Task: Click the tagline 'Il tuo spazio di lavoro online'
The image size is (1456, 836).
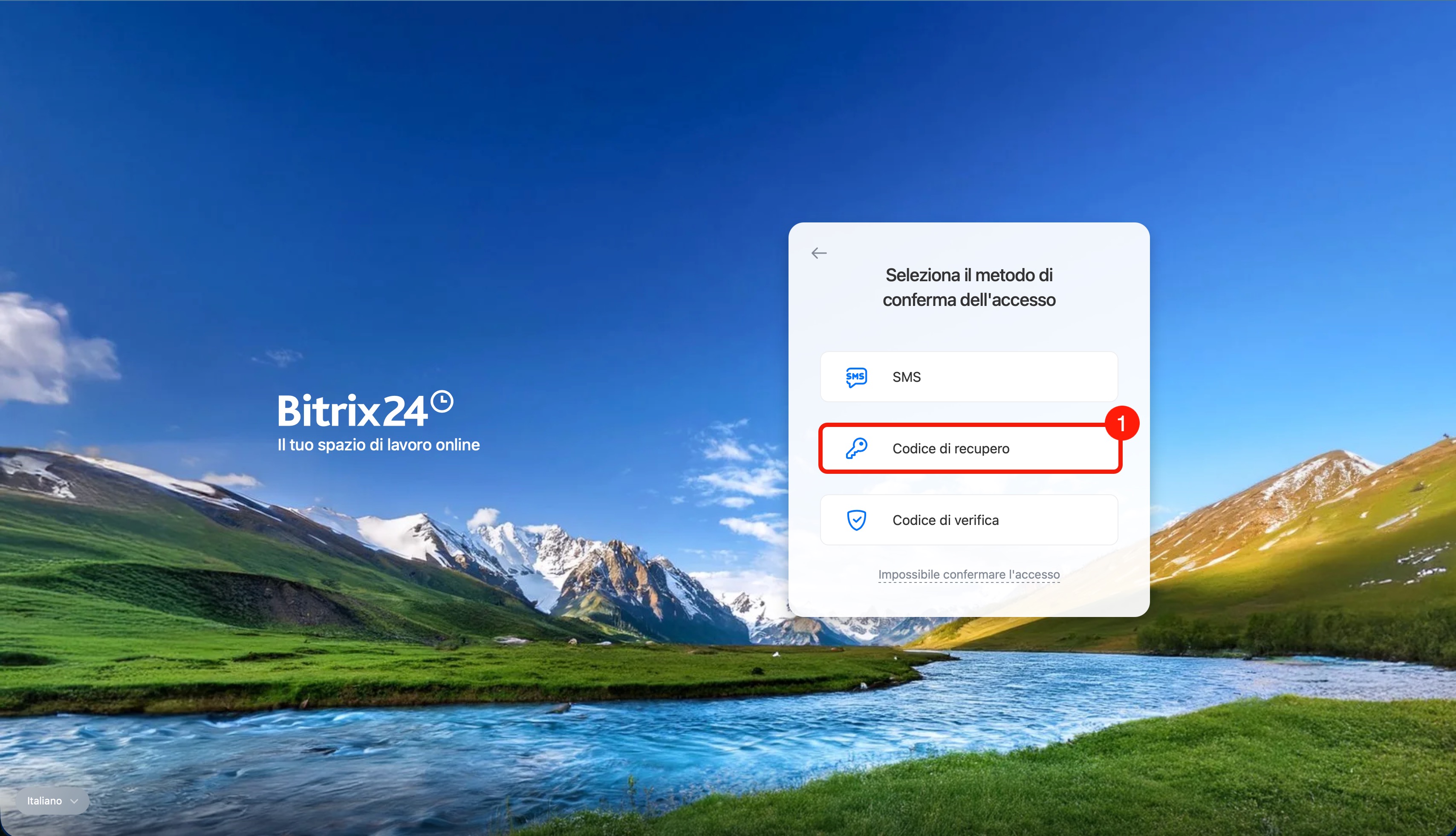Action: point(378,445)
